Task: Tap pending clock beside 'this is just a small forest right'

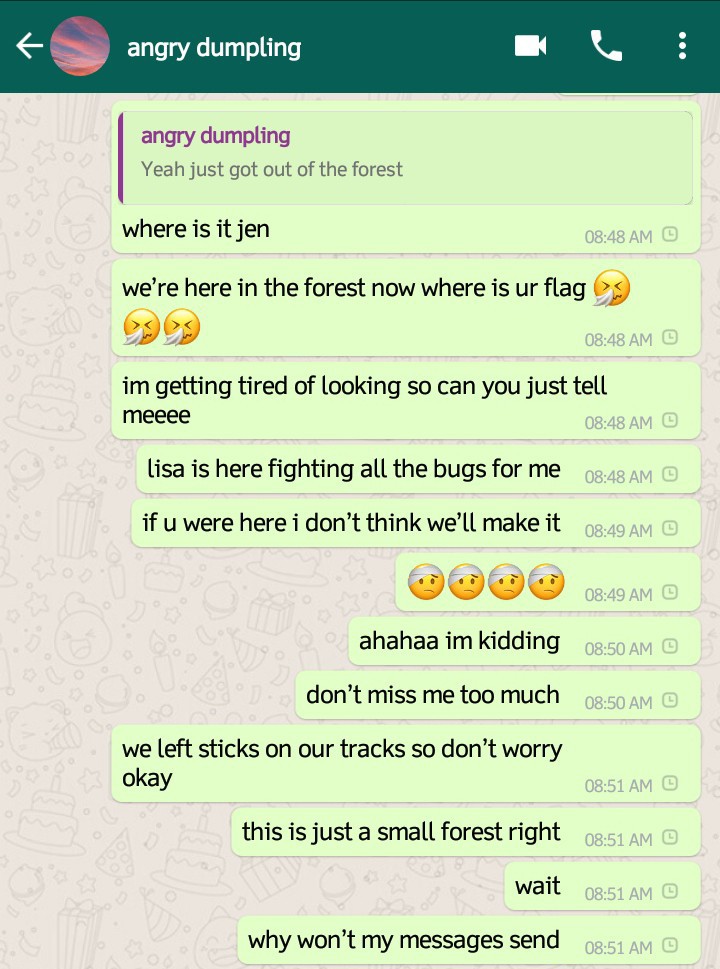Action: click(670, 837)
